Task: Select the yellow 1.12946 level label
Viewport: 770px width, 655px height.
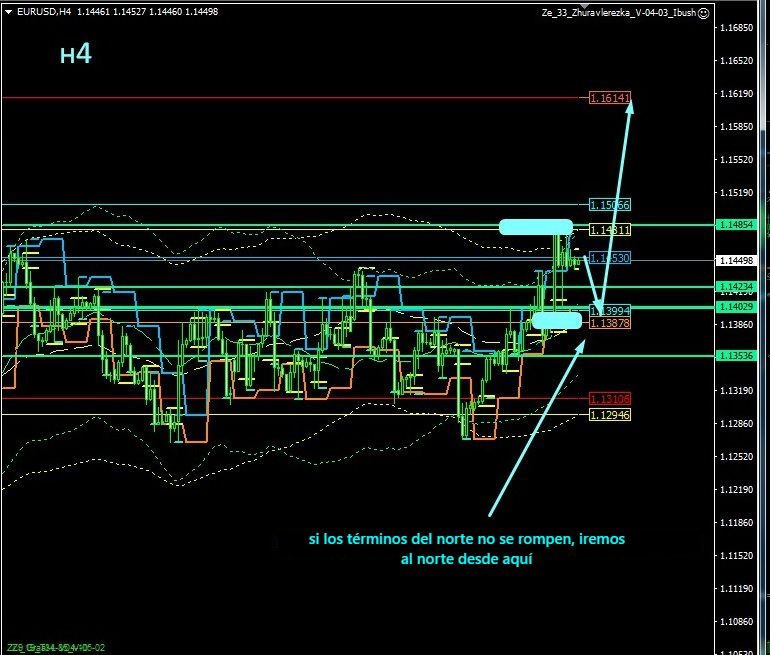Action: click(609, 415)
